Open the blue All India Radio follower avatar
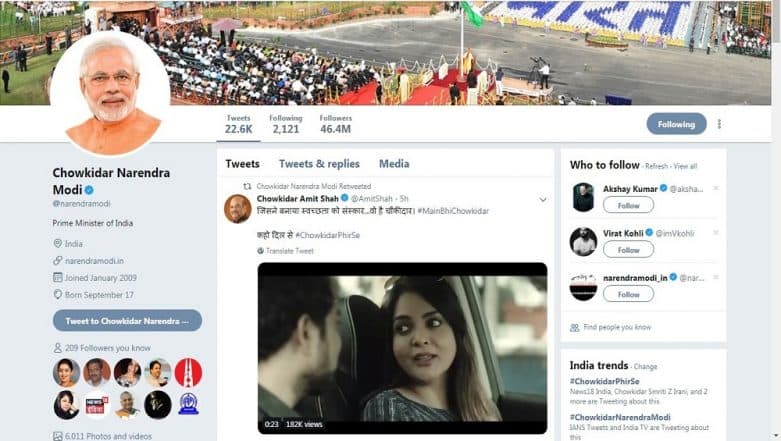Screen dimensions: 781x441 click(x=188, y=405)
